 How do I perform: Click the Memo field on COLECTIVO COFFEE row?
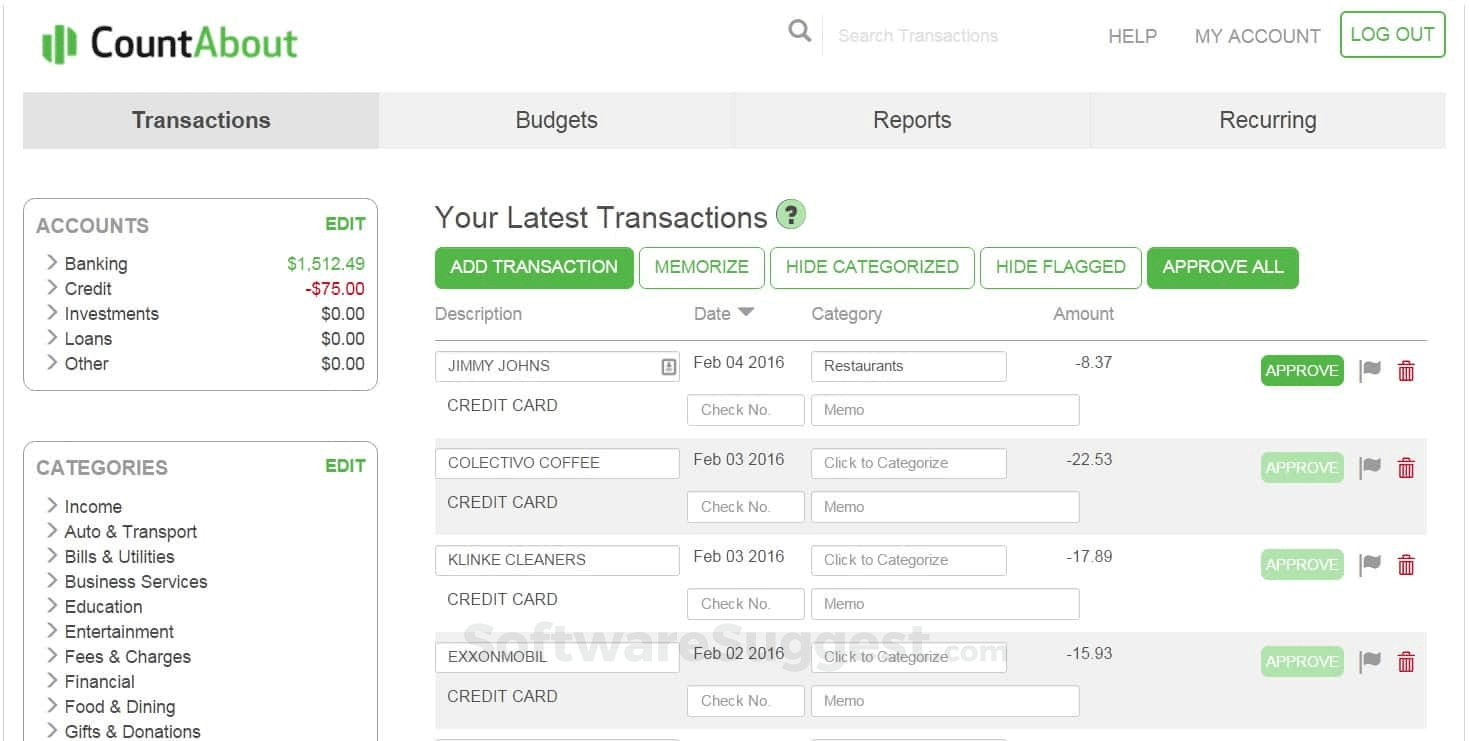point(944,506)
